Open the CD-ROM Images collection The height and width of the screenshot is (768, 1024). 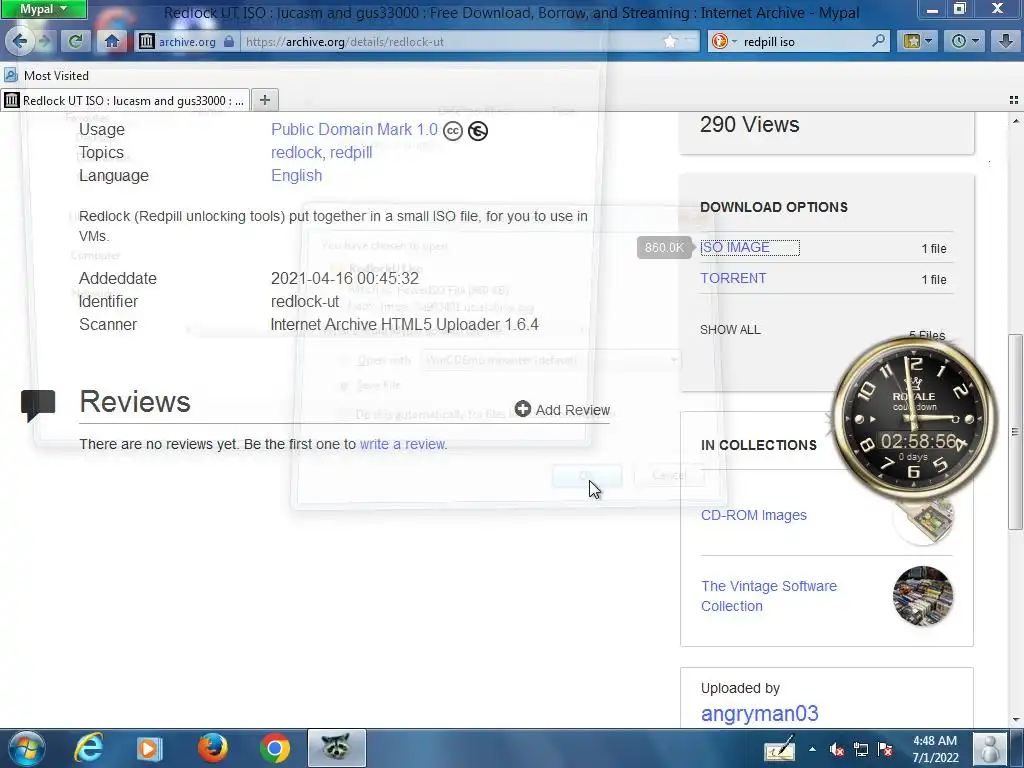(754, 515)
